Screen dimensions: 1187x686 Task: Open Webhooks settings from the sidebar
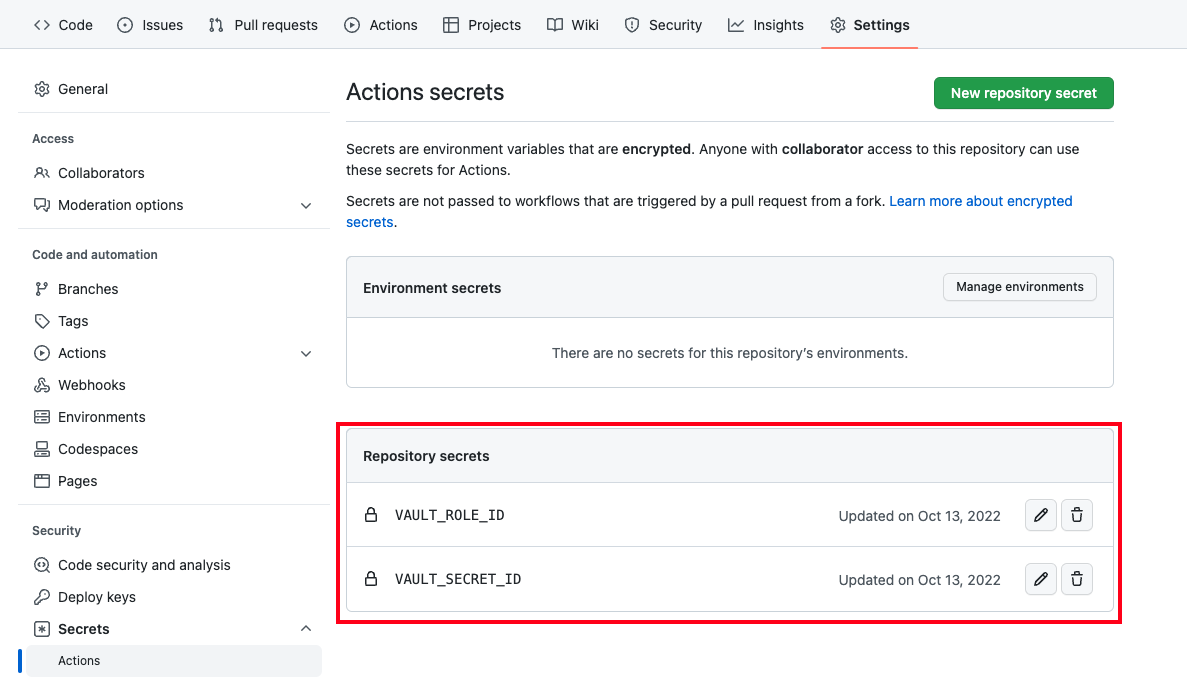tap(91, 384)
